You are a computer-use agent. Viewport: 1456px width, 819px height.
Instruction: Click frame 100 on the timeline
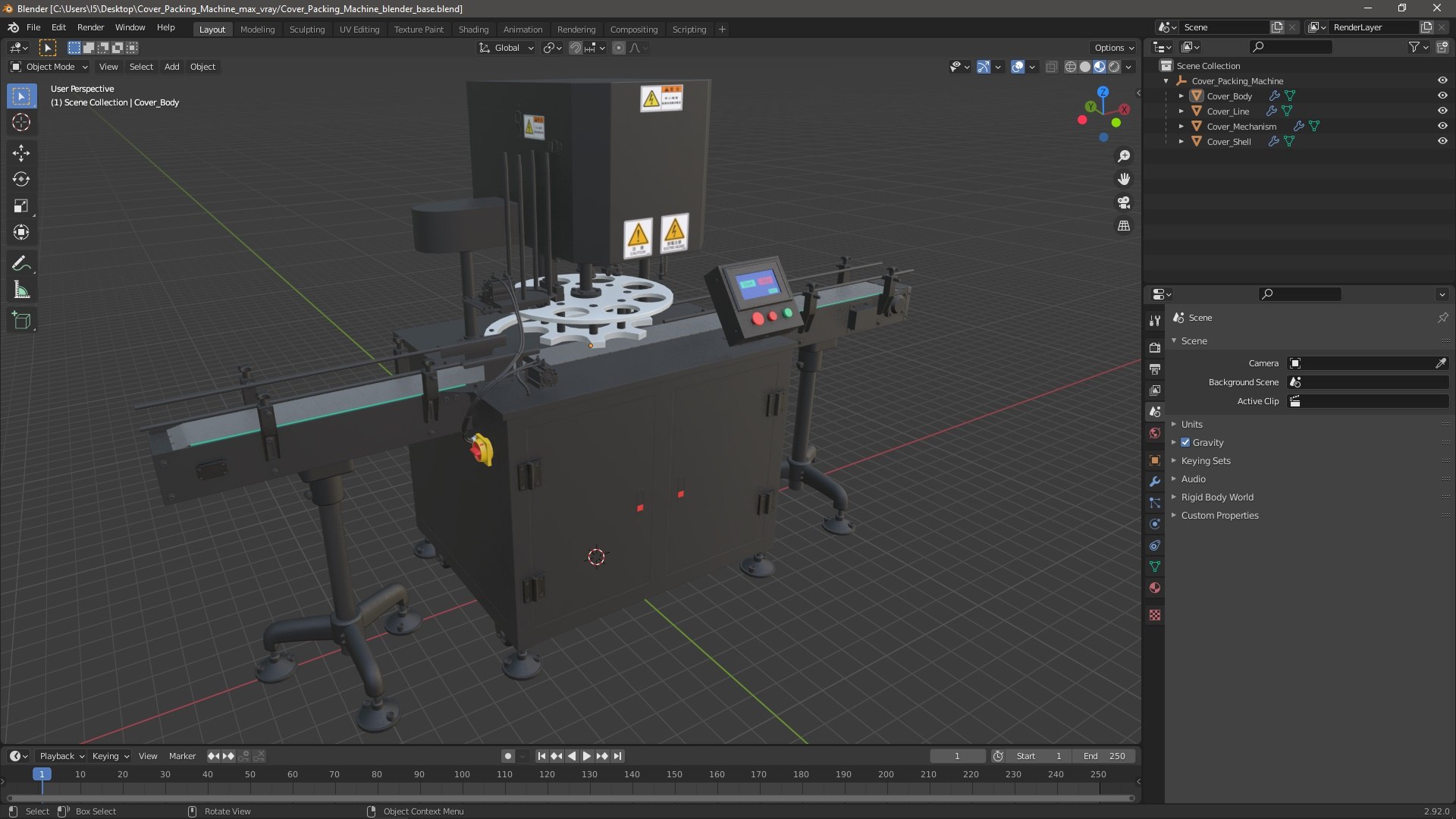pos(462,775)
